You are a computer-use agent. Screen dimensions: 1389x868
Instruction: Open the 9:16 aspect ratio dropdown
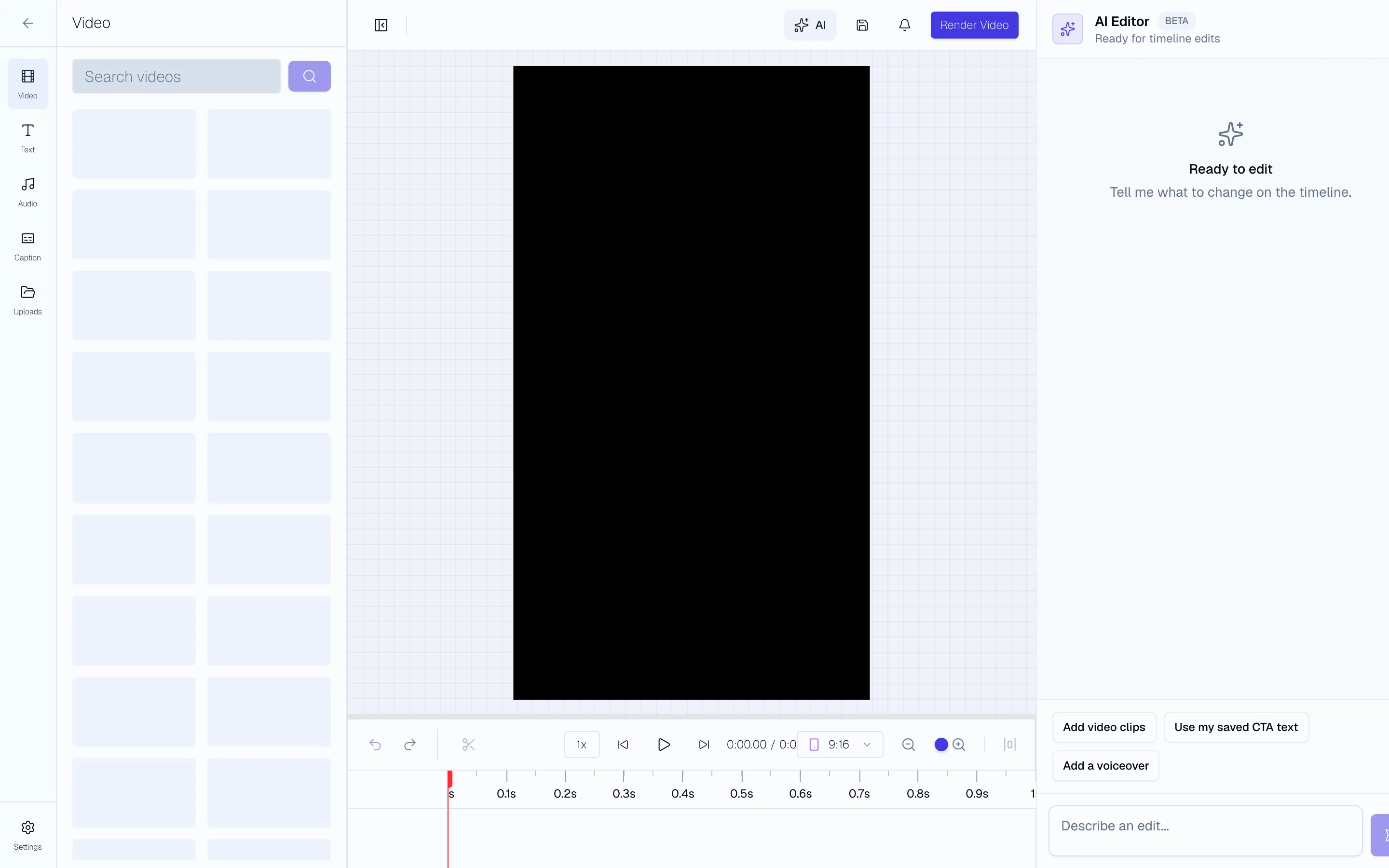(x=840, y=745)
